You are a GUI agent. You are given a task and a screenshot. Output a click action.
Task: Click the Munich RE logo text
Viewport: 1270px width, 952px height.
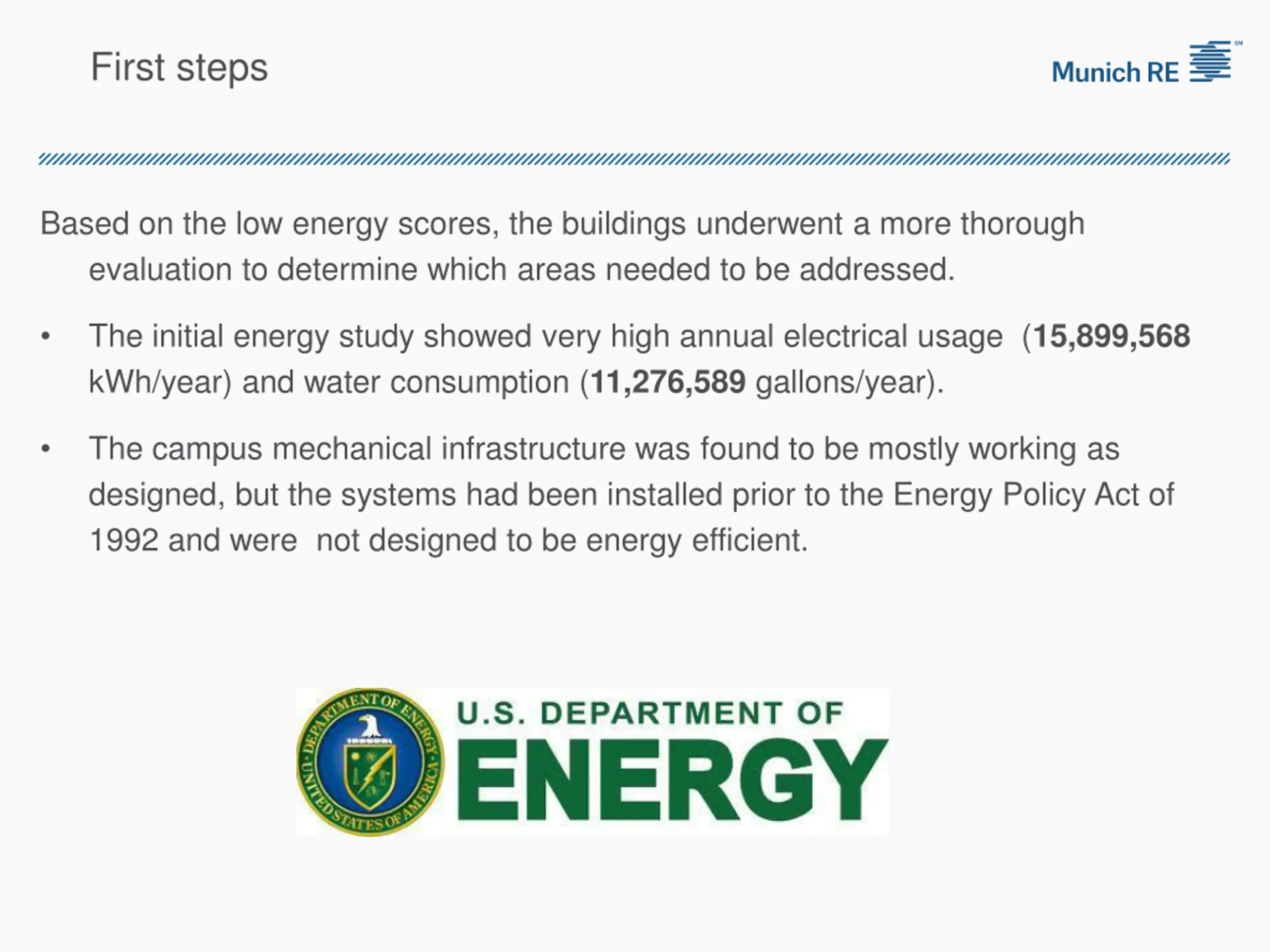(x=1115, y=72)
